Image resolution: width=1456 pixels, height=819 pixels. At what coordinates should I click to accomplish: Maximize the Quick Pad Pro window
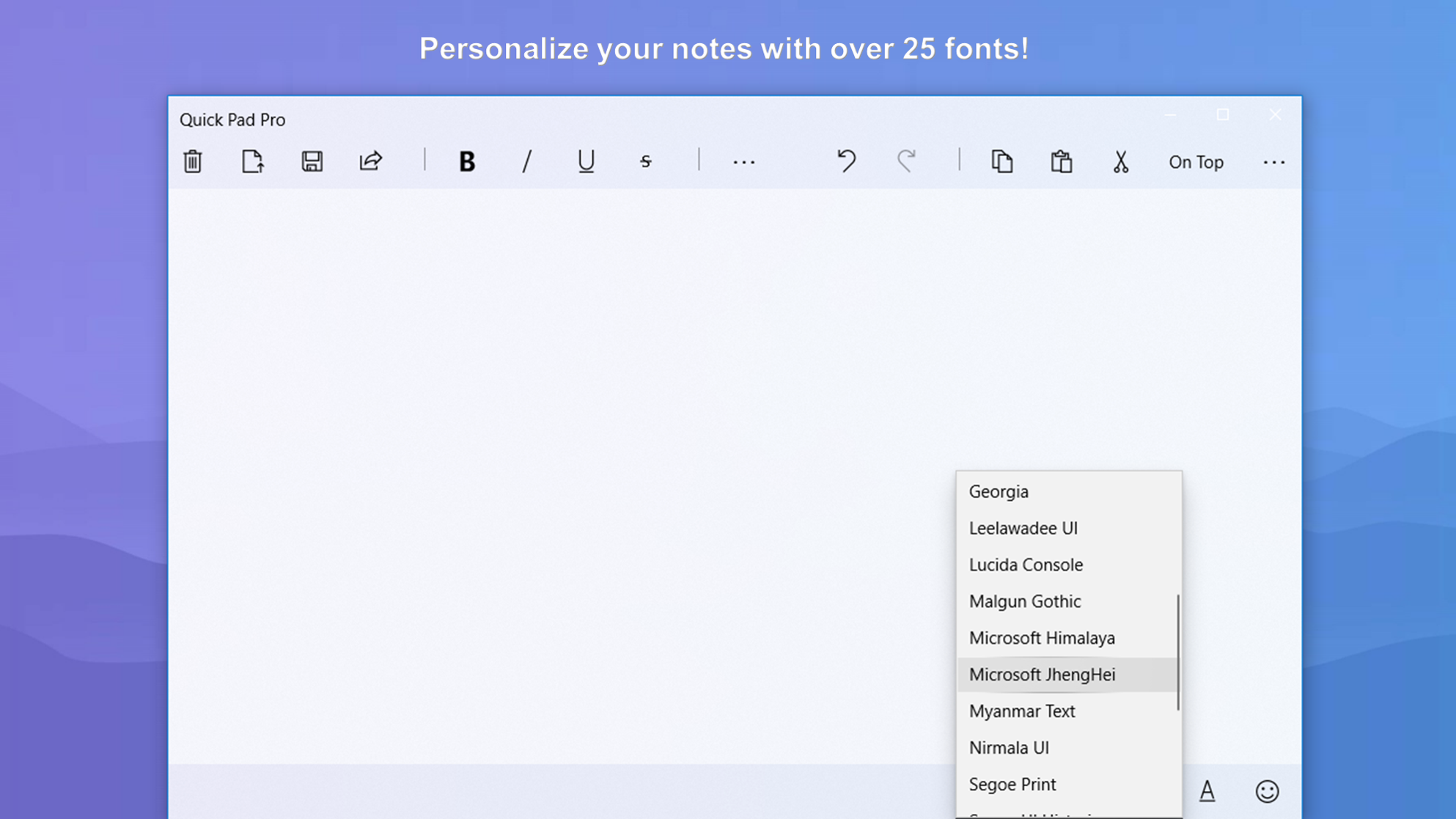1223,115
